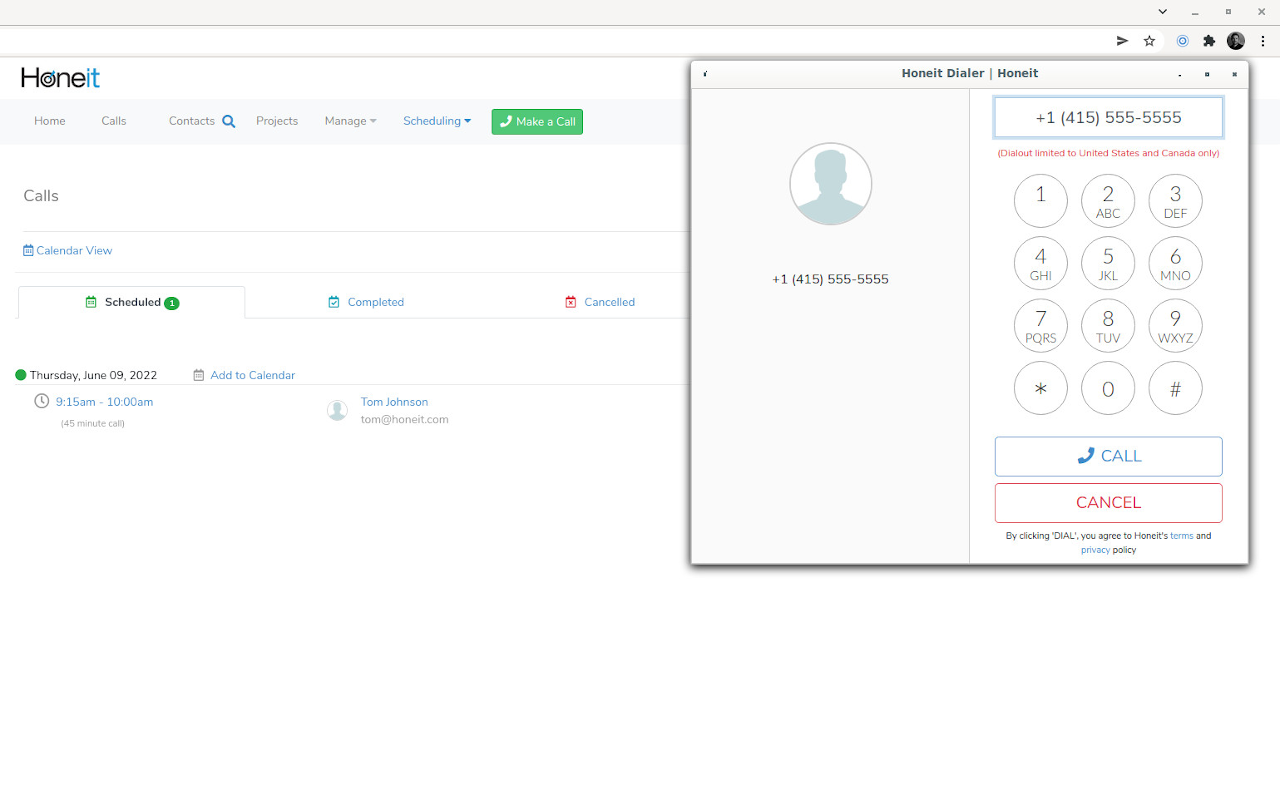This screenshot has height=800, width=1280.
Task: Open Tom Johnson contact link
Action: [394, 402]
